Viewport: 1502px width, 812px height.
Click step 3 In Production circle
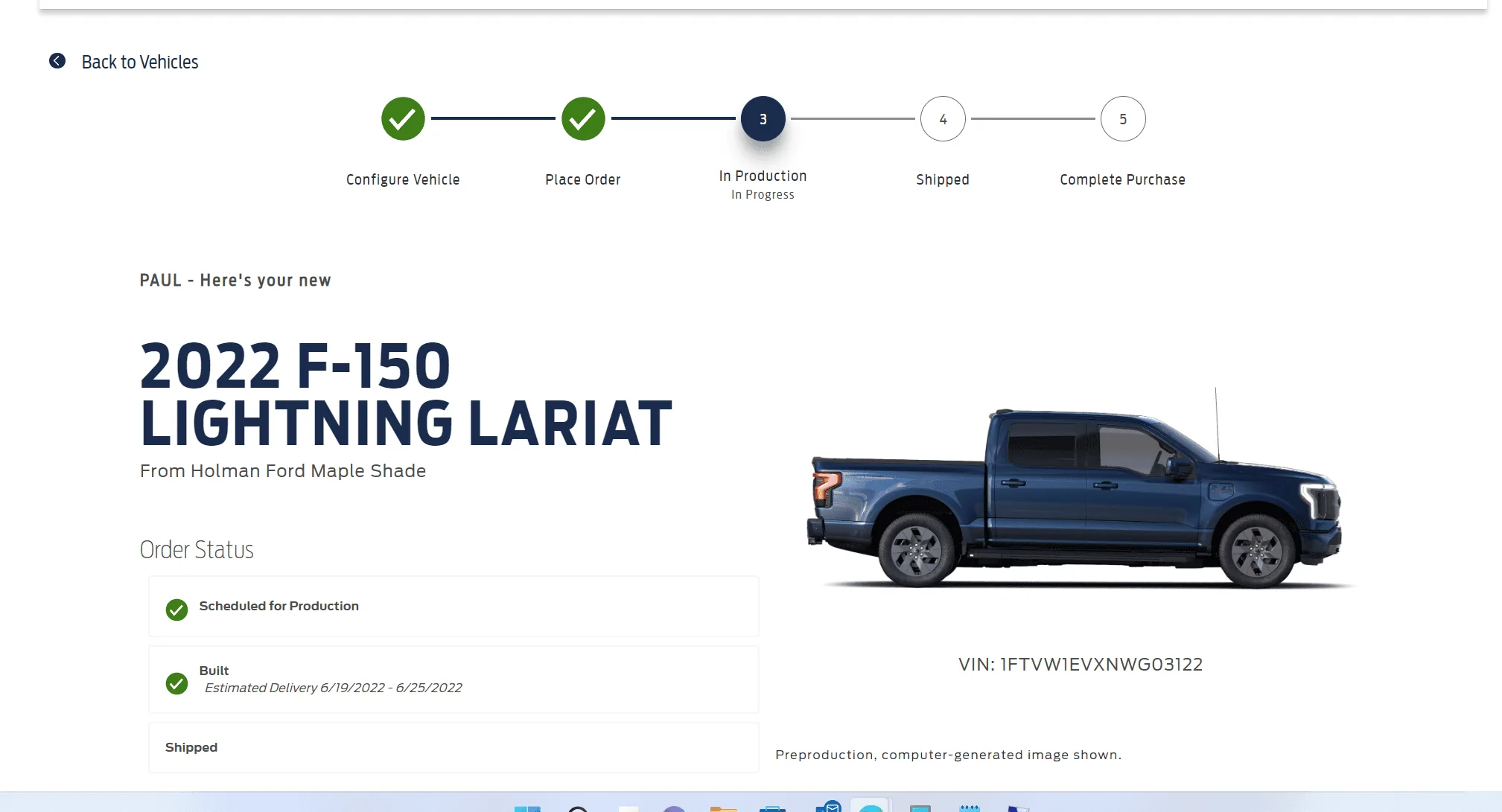pos(763,119)
